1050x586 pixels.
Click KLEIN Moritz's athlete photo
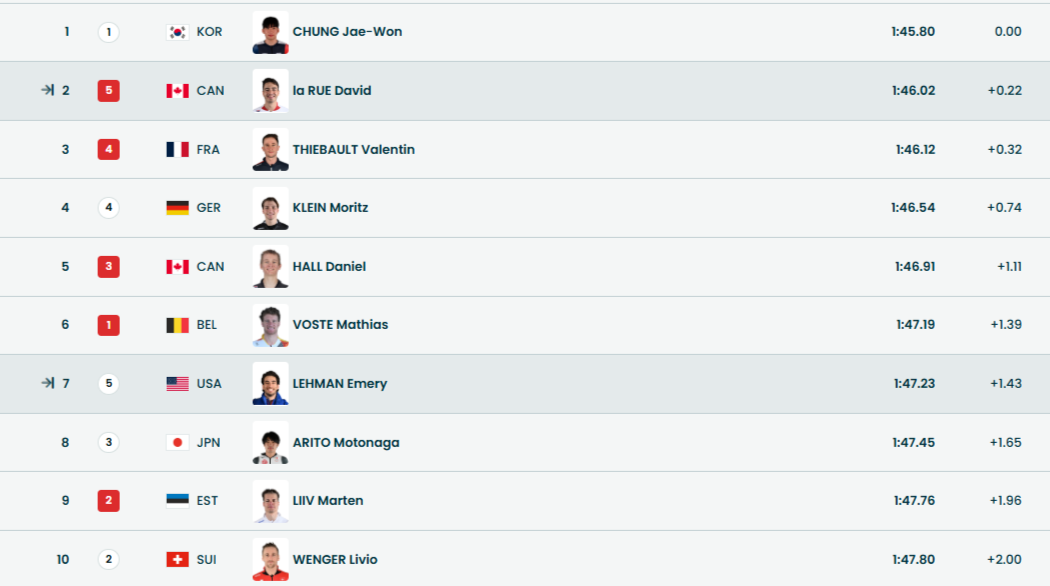click(x=270, y=208)
